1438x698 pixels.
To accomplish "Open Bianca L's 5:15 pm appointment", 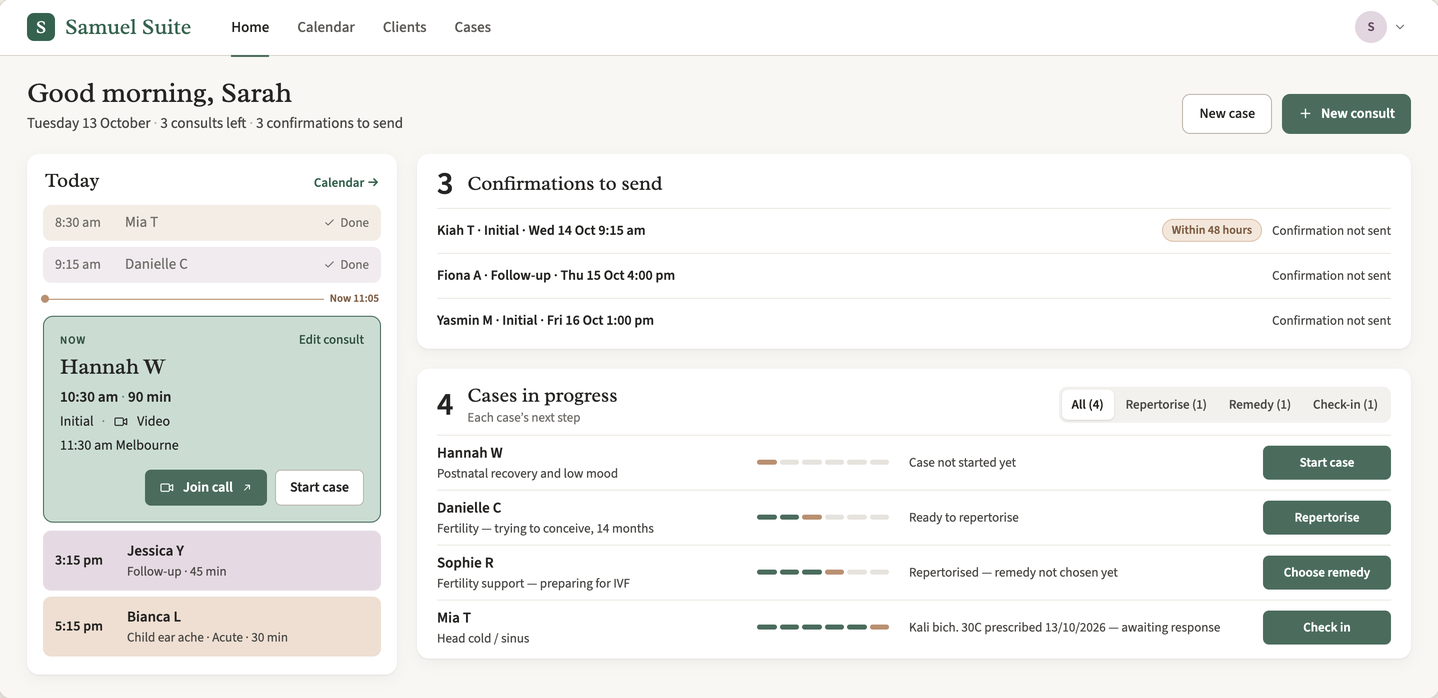I will tap(212, 627).
